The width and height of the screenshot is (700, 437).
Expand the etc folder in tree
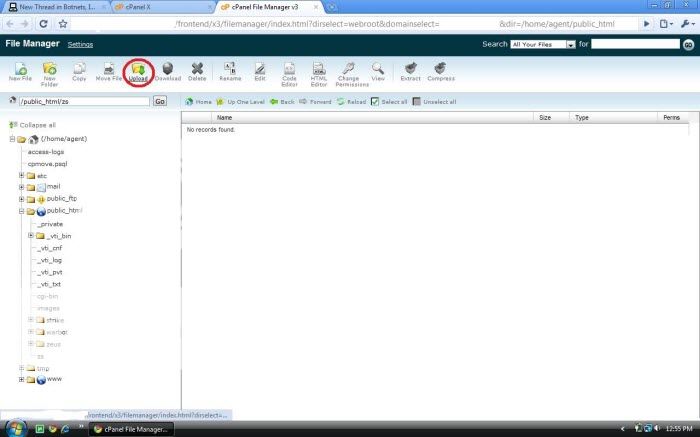pos(21,175)
